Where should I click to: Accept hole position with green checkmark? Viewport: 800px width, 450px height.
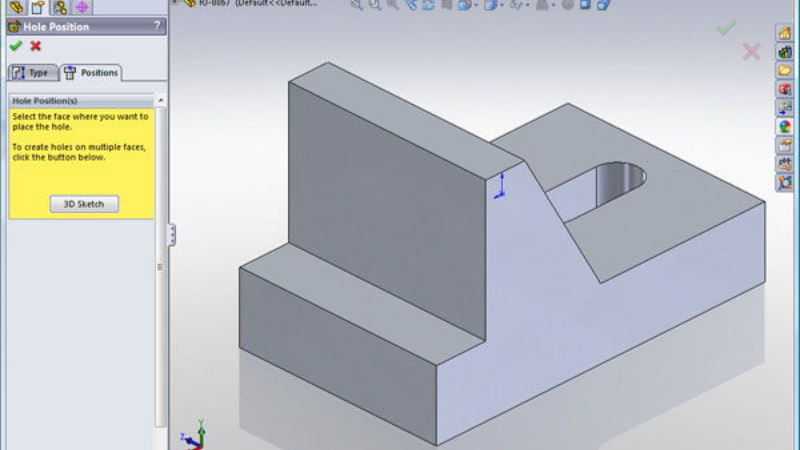[x=16, y=46]
